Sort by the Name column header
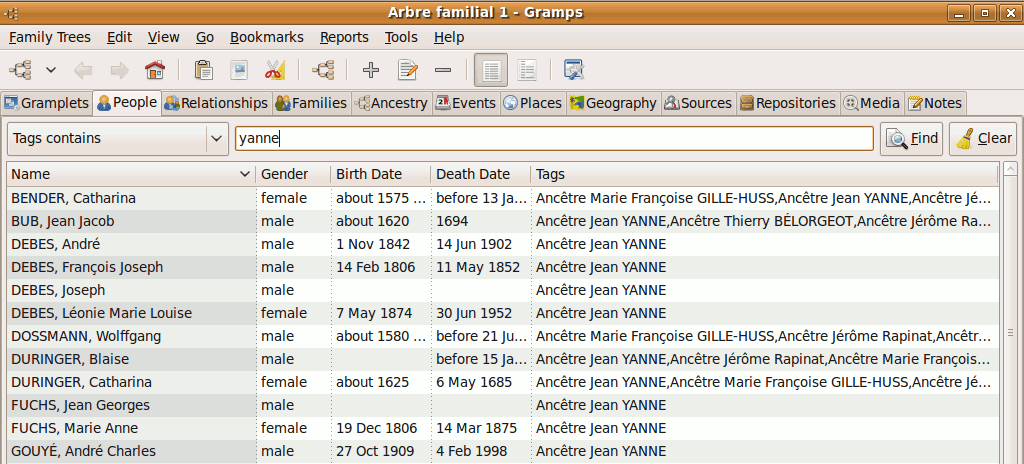This screenshot has width=1024, height=464. [x=131, y=174]
